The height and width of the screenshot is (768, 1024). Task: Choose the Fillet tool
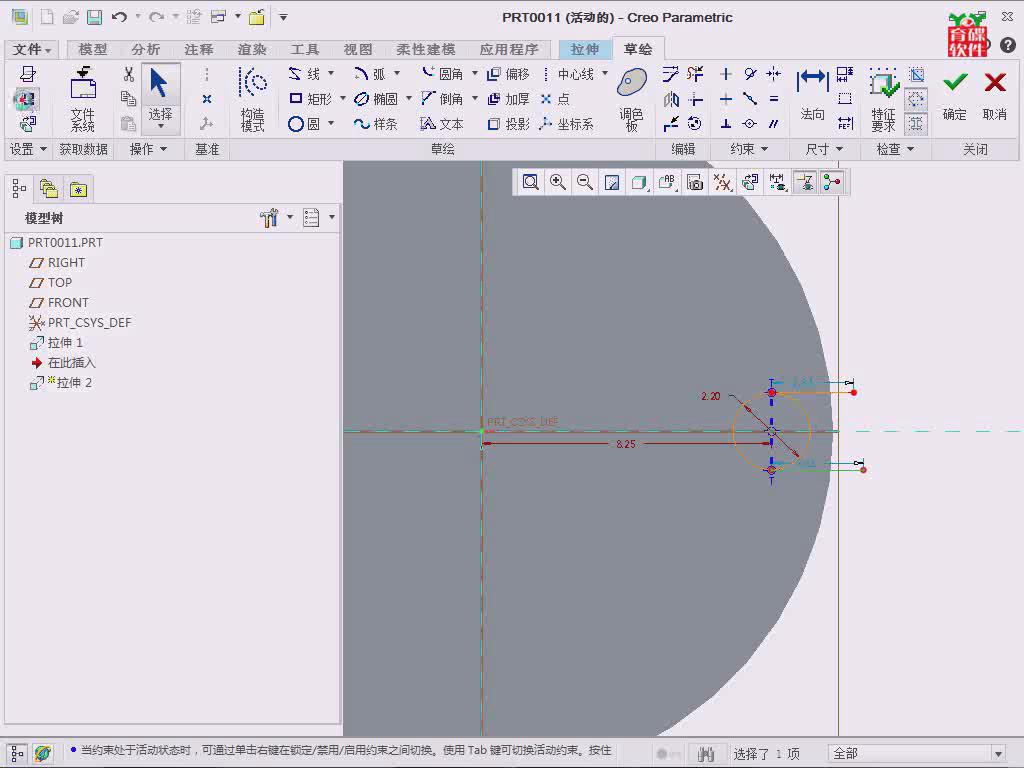point(442,74)
